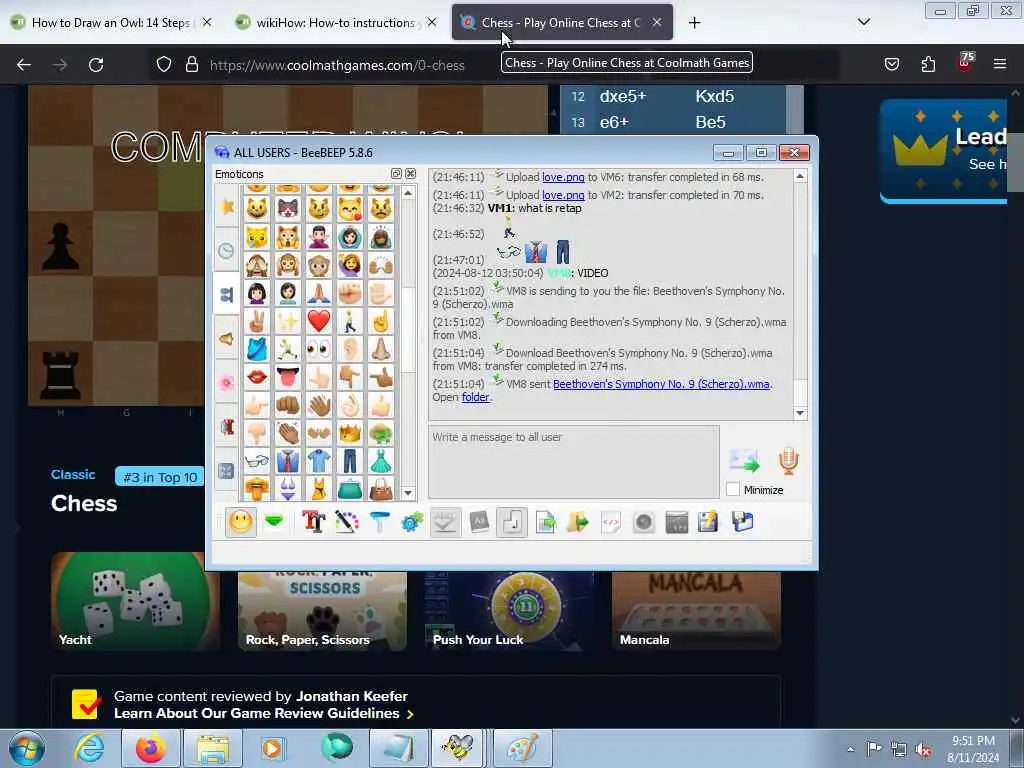Toggle the music note beep button

(x=512, y=522)
